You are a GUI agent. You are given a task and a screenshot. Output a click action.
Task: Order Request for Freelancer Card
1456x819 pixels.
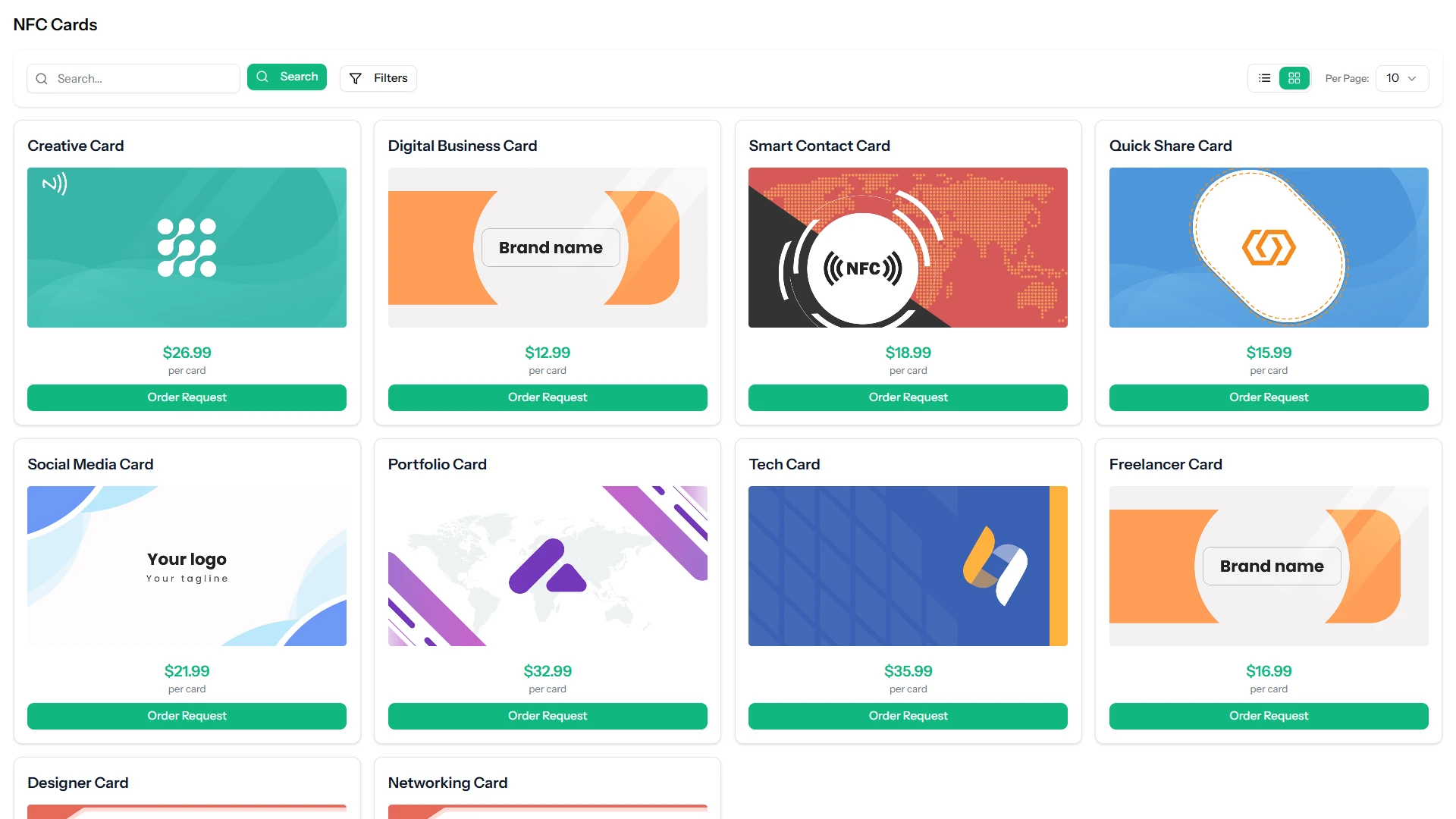(x=1269, y=716)
